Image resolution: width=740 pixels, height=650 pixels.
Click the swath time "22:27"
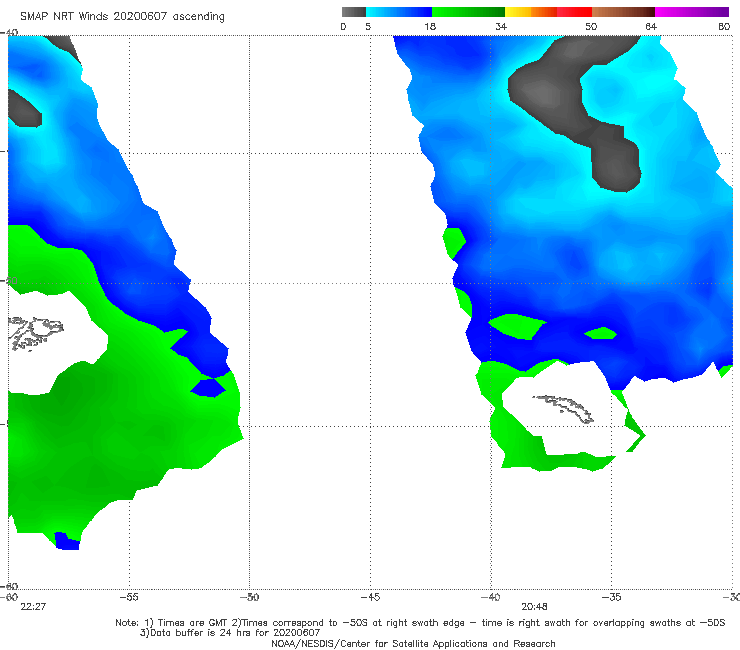tap(33, 607)
